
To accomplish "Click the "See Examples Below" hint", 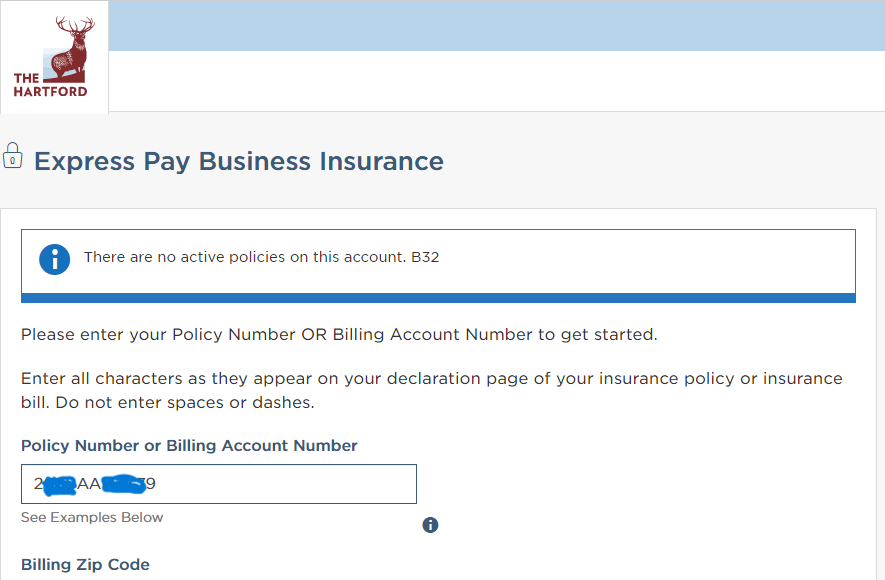I will tap(92, 517).
